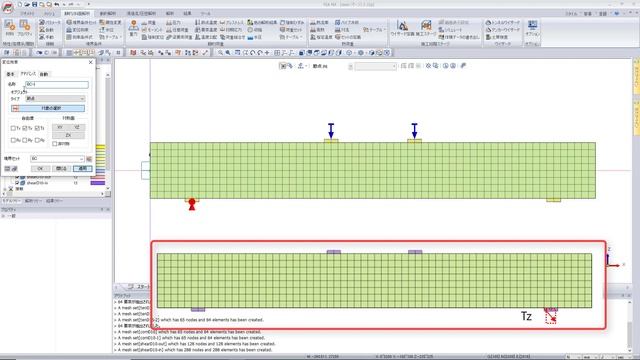Image resolution: width=640 pixels, height=360 pixels.
Task: Open the メッシュ ribbon tab
Action: pos(49,13)
